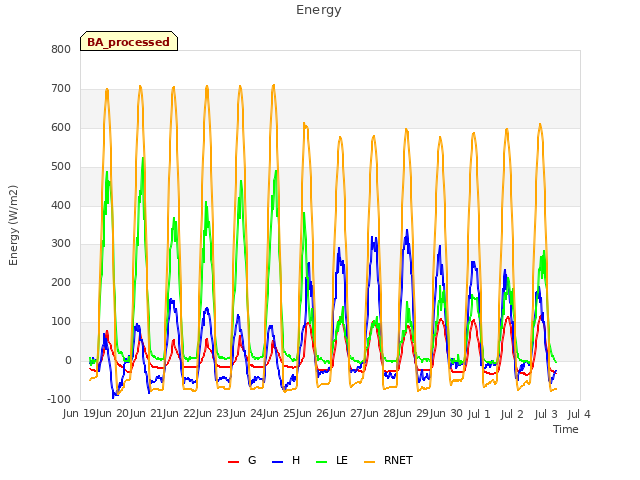Image resolution: width=640 pixels, height=480 pixels.
Task: Click the green LE legend swatch
Action: pyautogui.click(x=322, y=462)
